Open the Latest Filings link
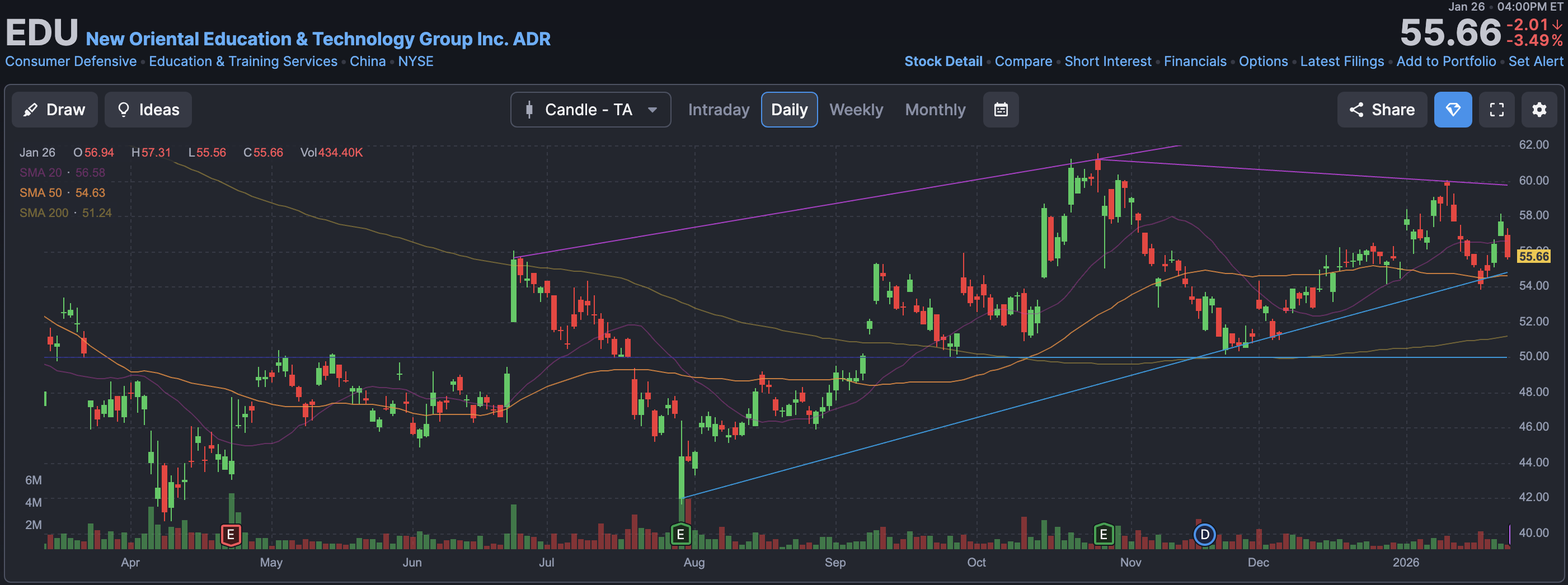 (1341, 62)
